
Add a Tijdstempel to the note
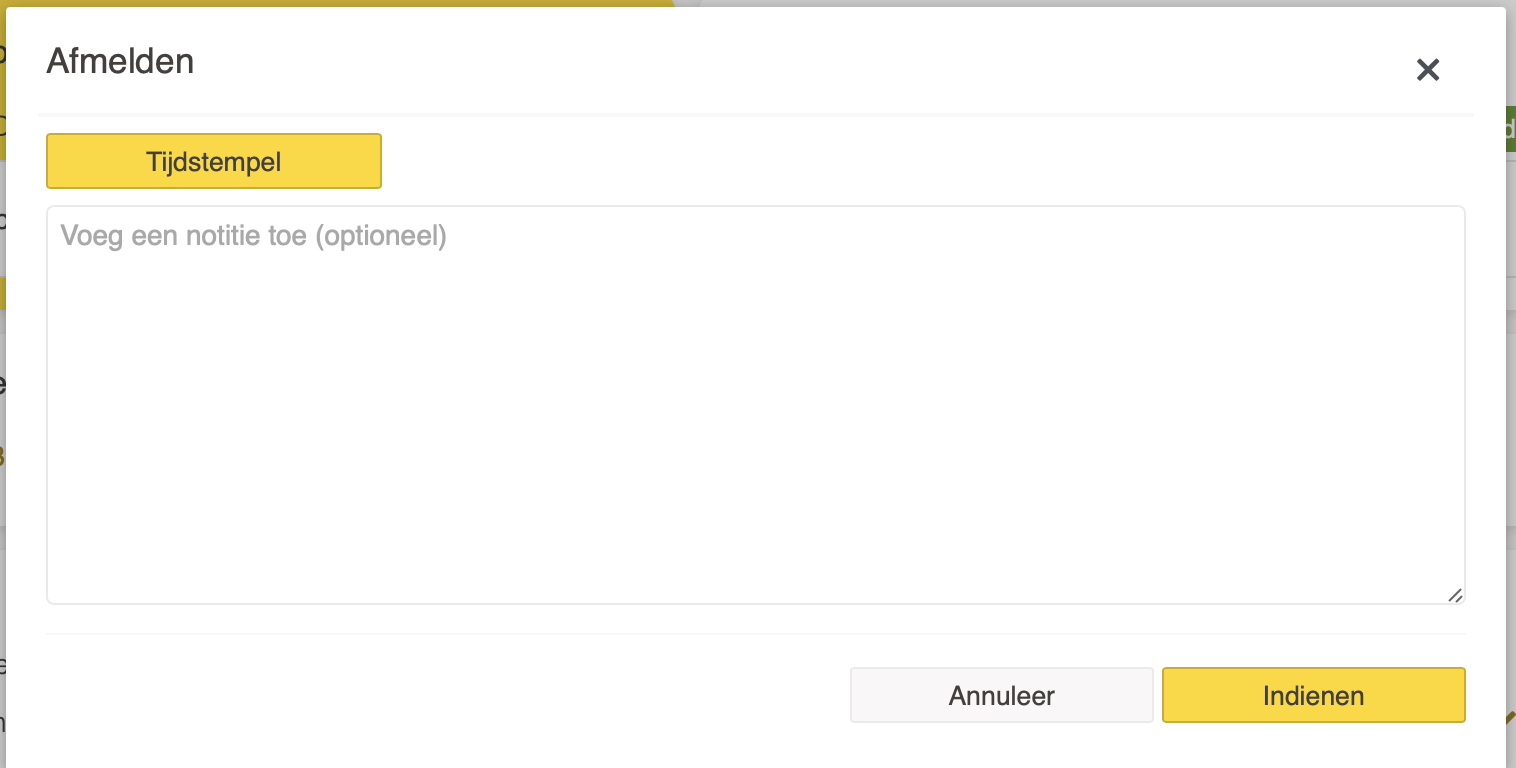pos(214,161)
